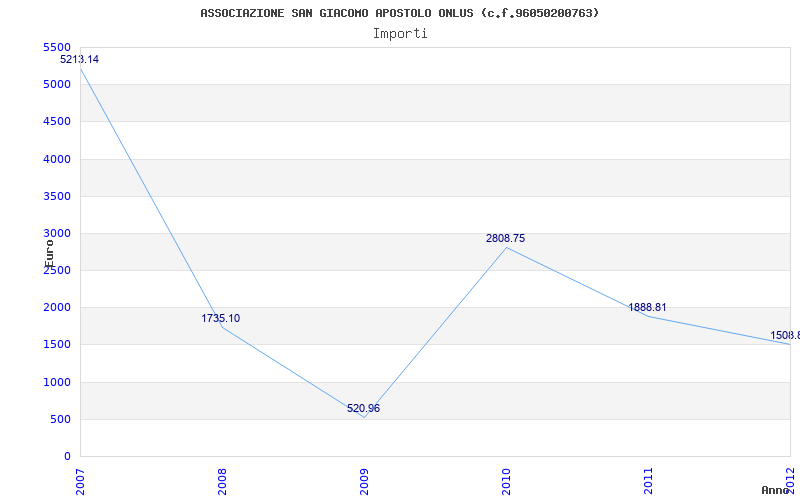800x500 pixels.
Task: Click the 1000 y-axis tick label
Action: click(x=57, y=382)
